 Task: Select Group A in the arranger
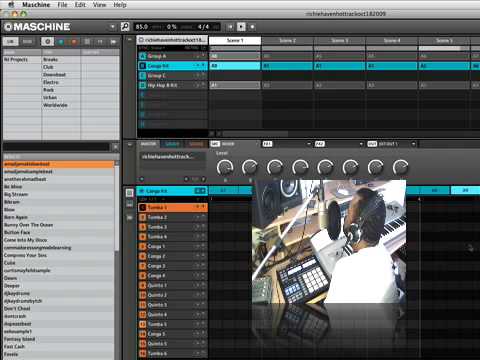coord(173,56)
